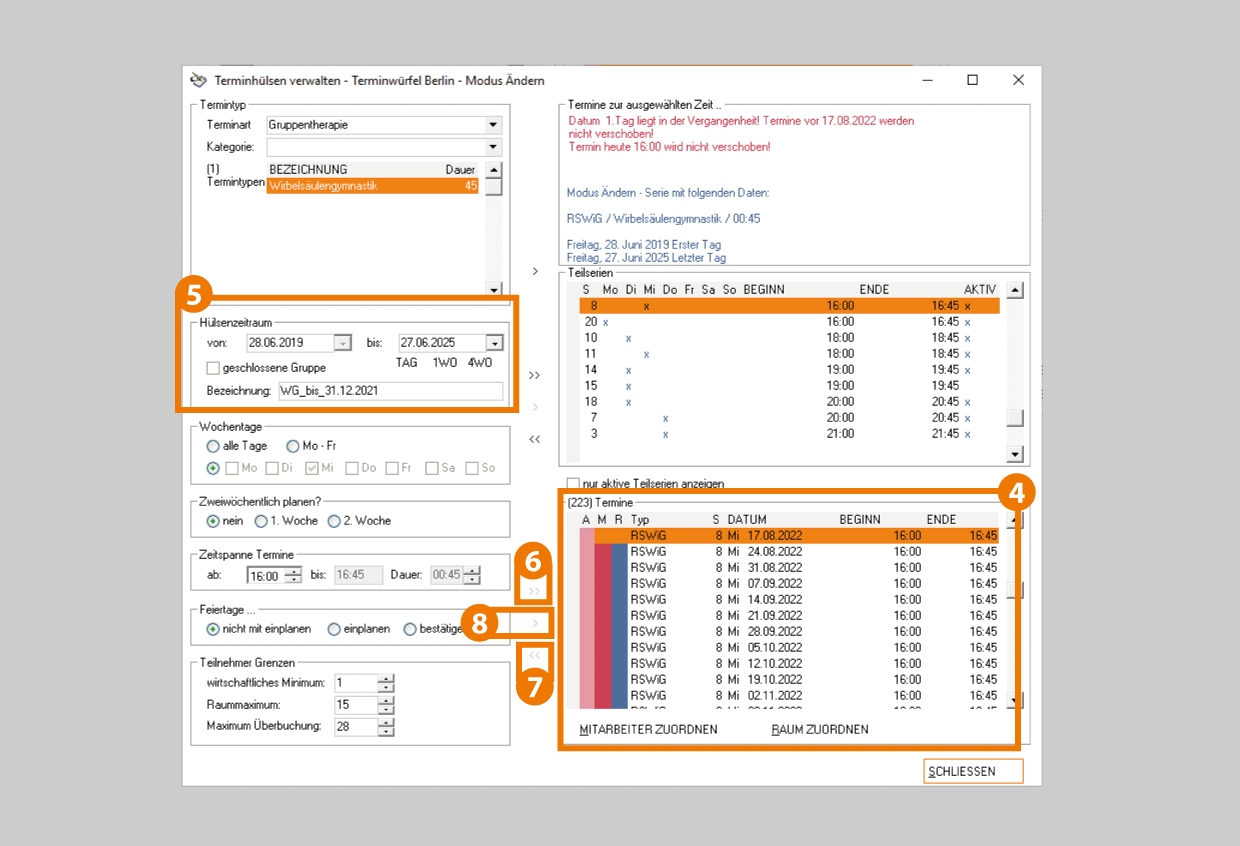Click the blue R column cell for 24.08.2022
Screen dimensions: 1240x846
[619, 552]
